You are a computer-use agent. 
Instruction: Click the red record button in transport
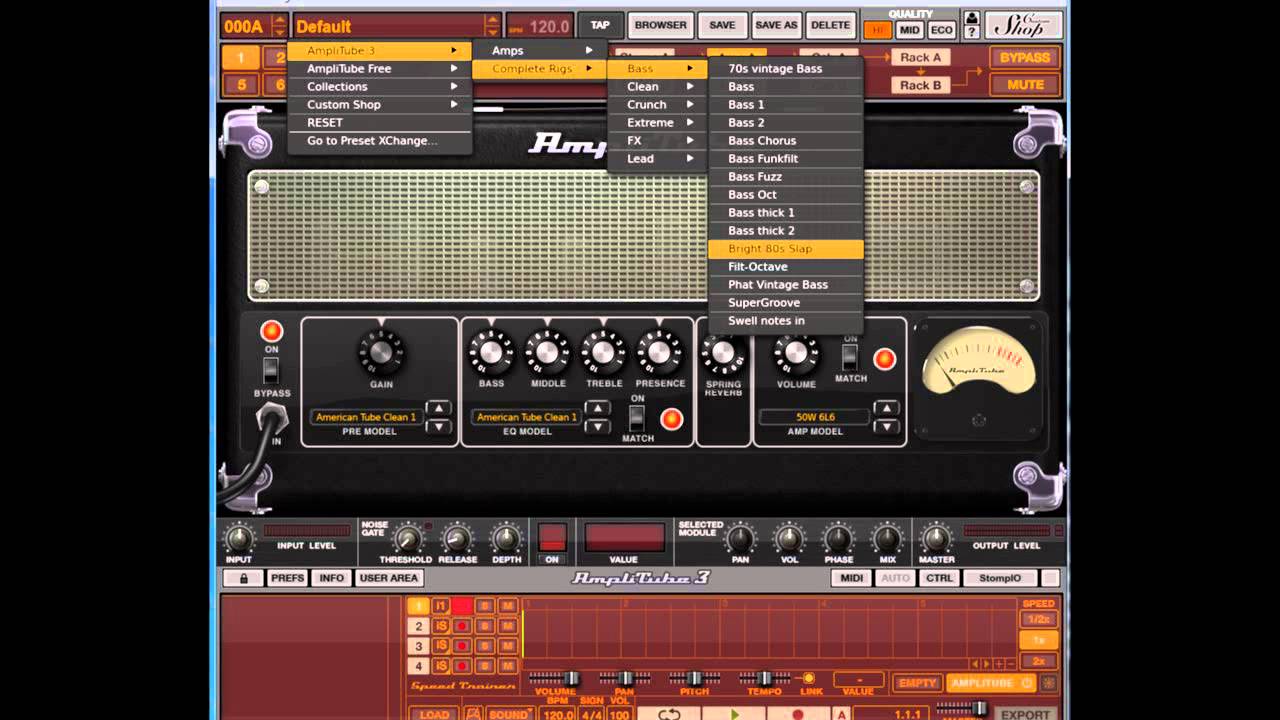point(798,714)
